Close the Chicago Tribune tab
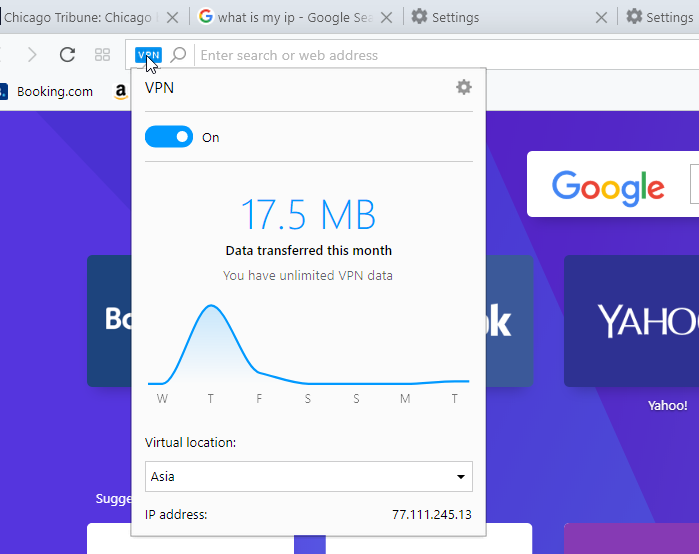This screenshot has width=699, height=554. click(x=173, y=17)
